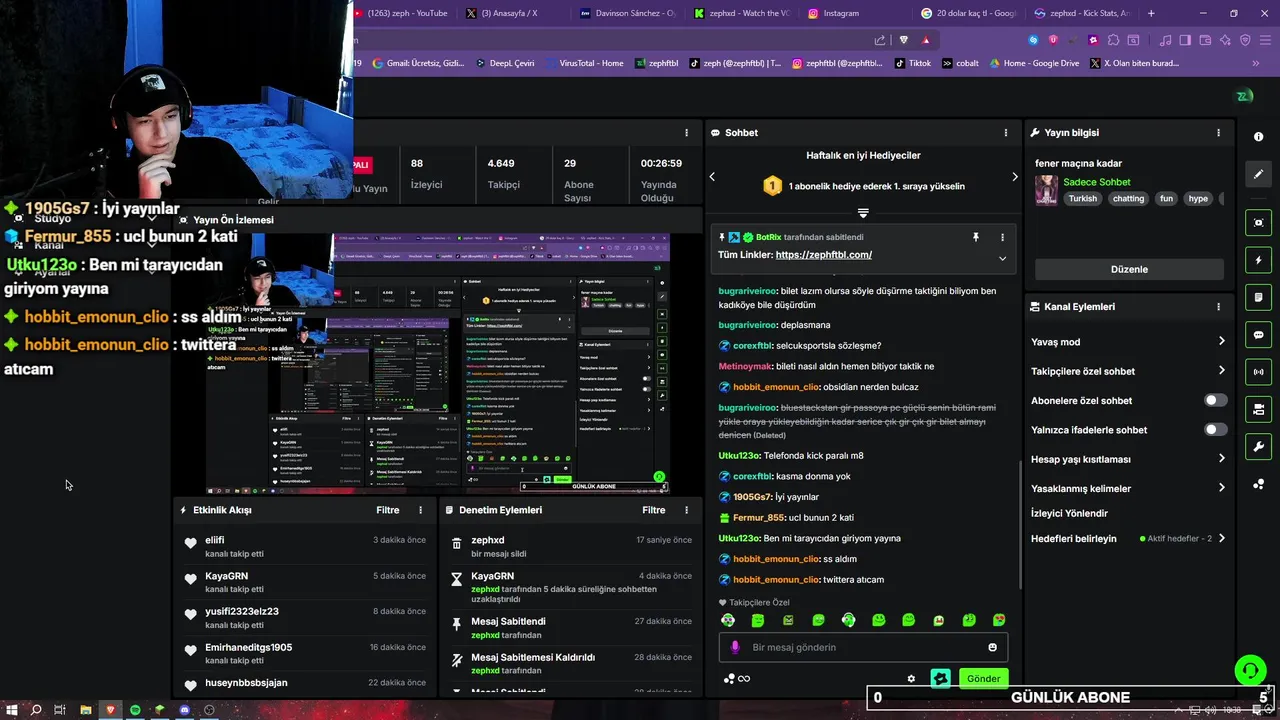Go to previous leaderboard slide arrow
Viewport: 1280px width, 720px height.
pos(712,177)
